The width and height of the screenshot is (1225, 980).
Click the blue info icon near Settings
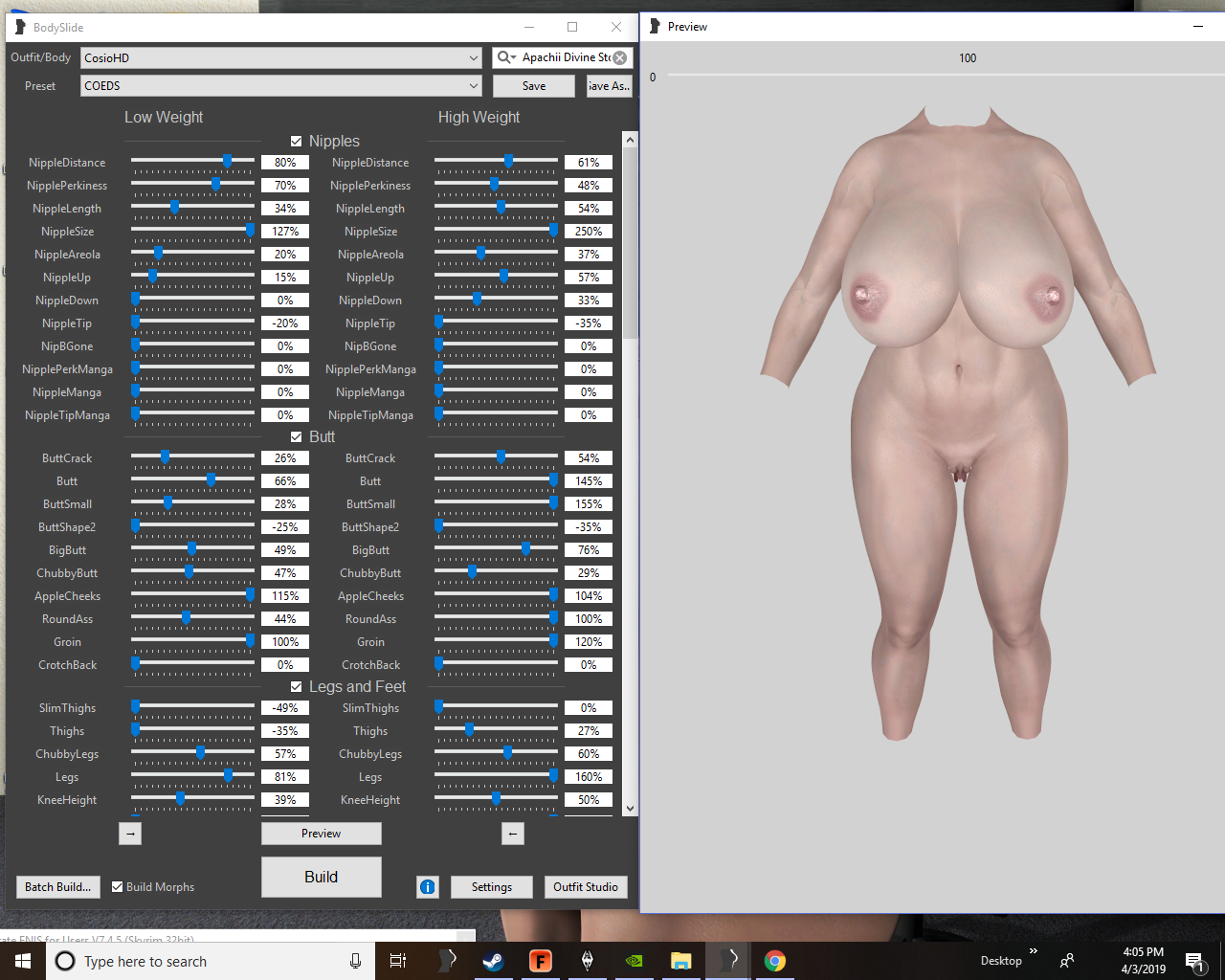pos(428,887)
